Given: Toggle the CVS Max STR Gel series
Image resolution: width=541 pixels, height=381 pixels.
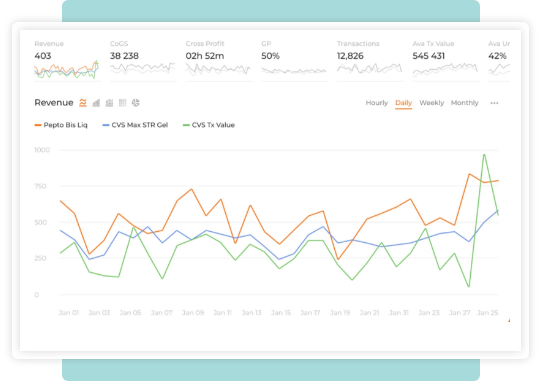Looking at the screenshot, I should pyautogui.click(x=135, y=125).
